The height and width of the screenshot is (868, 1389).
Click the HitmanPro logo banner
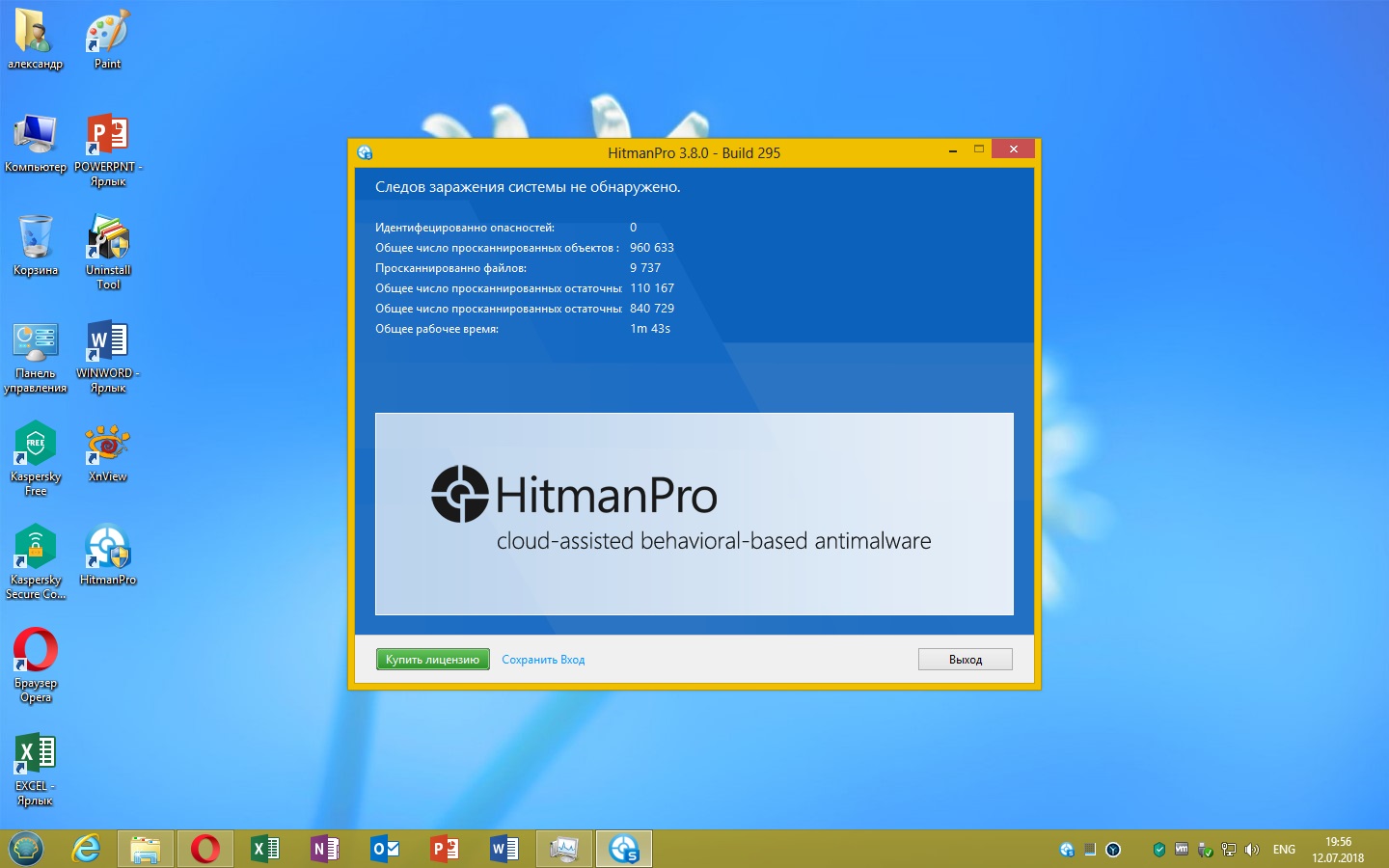694,513
